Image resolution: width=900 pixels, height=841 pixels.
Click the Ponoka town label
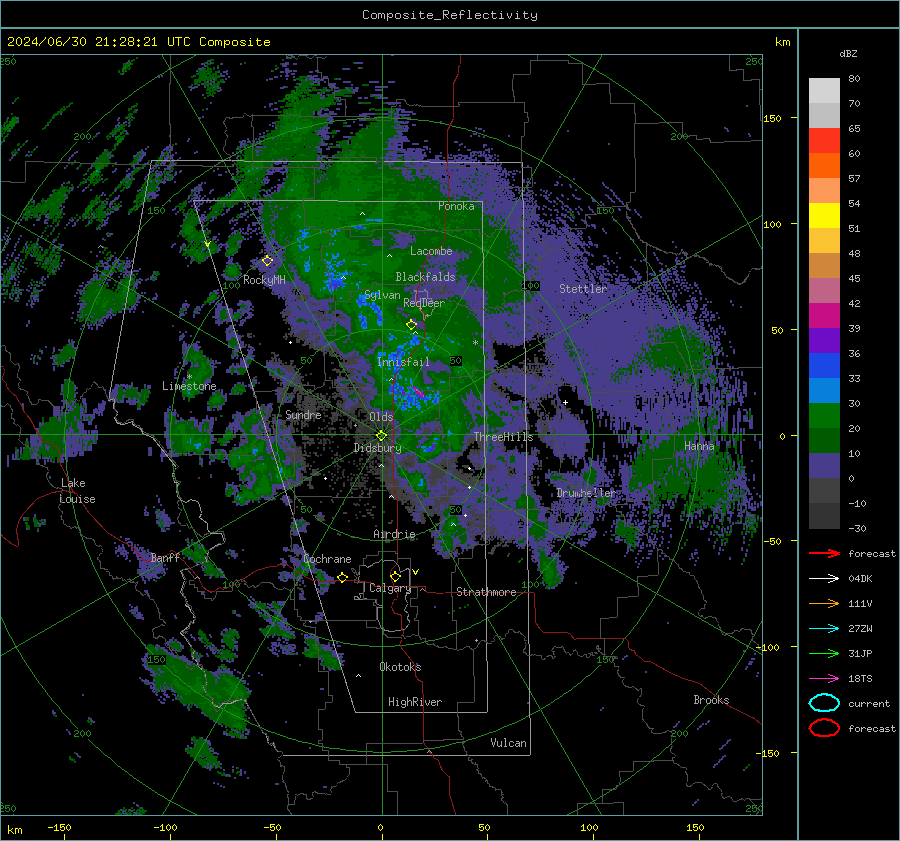pyautogui.click(x=456, y=206)
